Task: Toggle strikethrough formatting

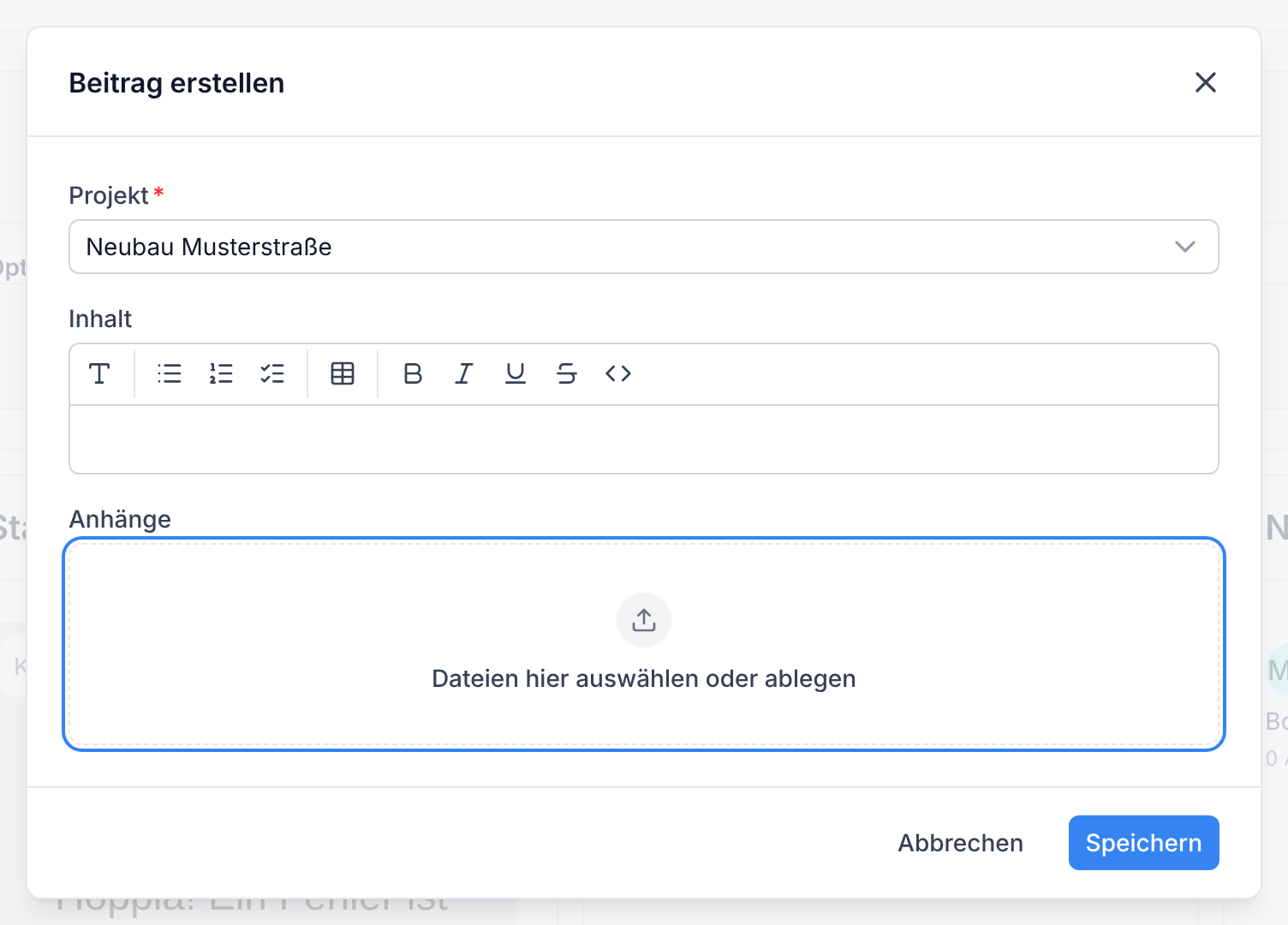Action: (x=567, y=373)
